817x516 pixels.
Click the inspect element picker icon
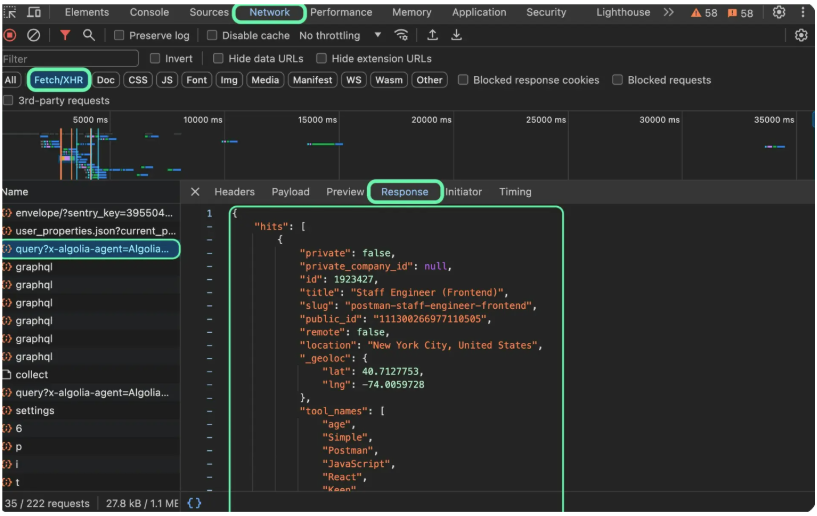(10, 13)
